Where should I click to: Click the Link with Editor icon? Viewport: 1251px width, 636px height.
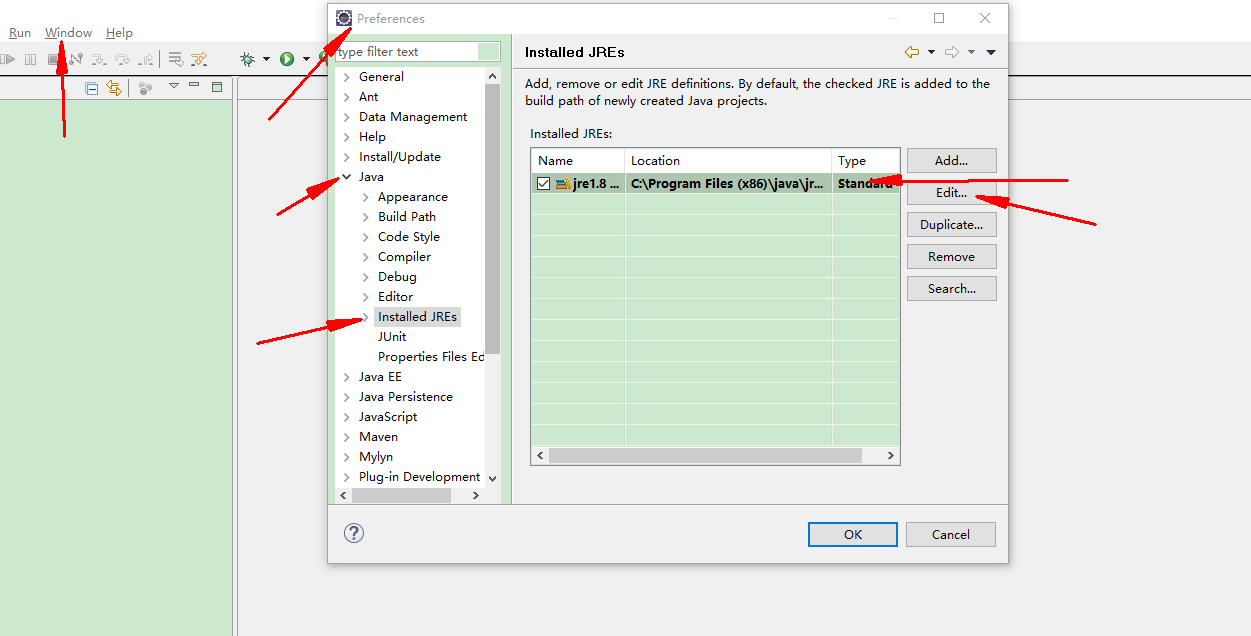tap(114, 87)
